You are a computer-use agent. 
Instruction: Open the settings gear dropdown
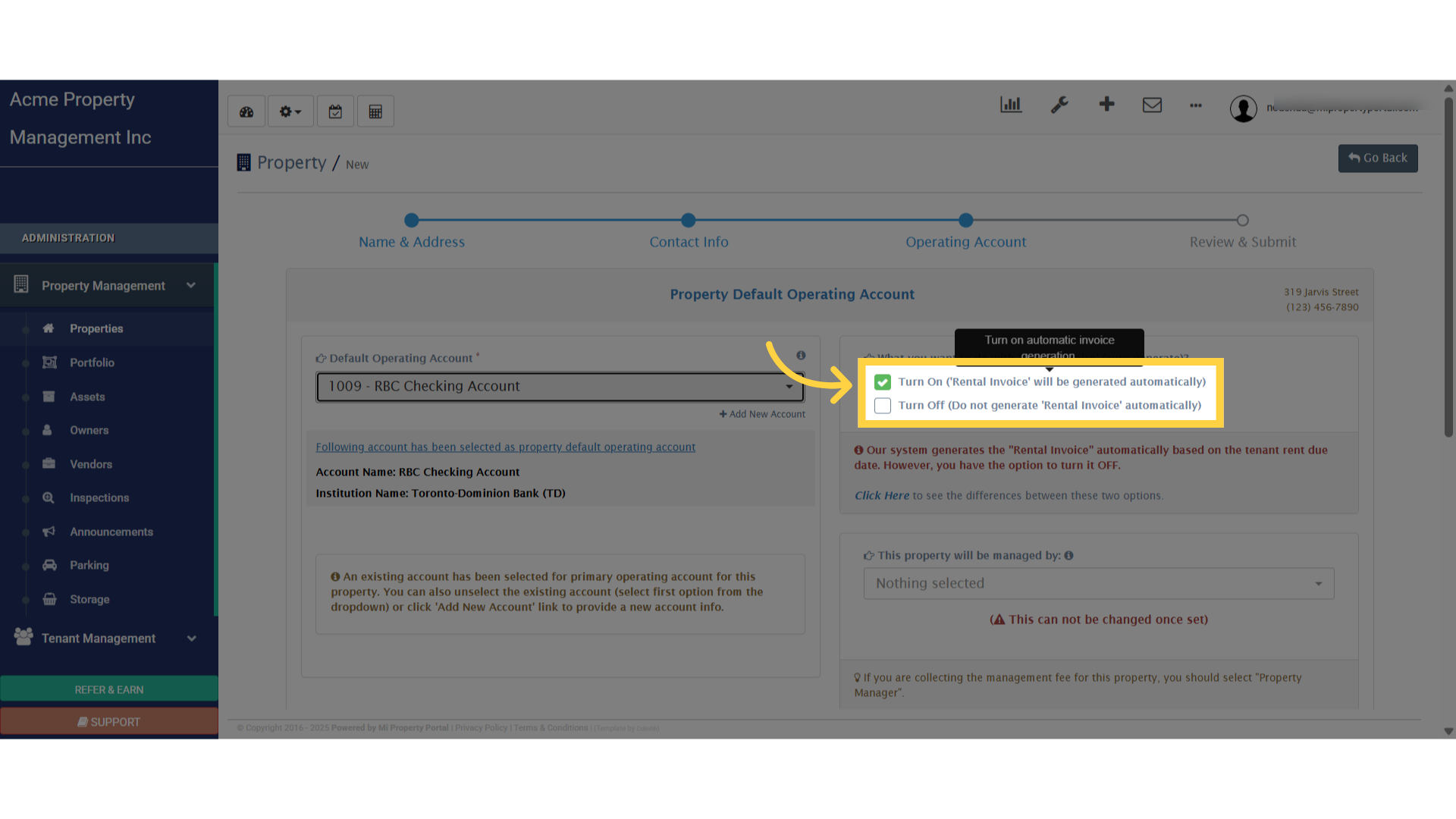[290, 111]
